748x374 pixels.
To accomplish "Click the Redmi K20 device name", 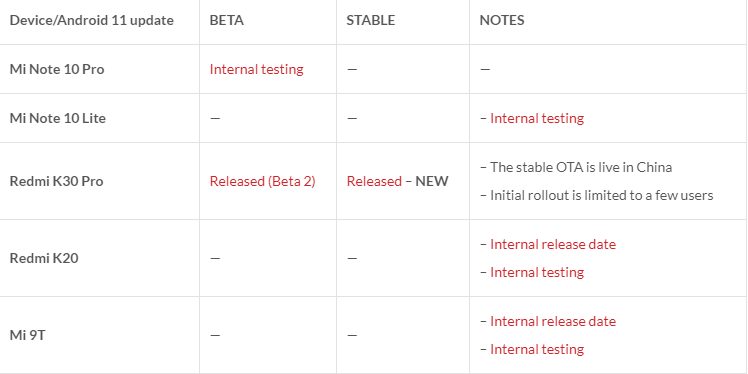I will point(44,258).
